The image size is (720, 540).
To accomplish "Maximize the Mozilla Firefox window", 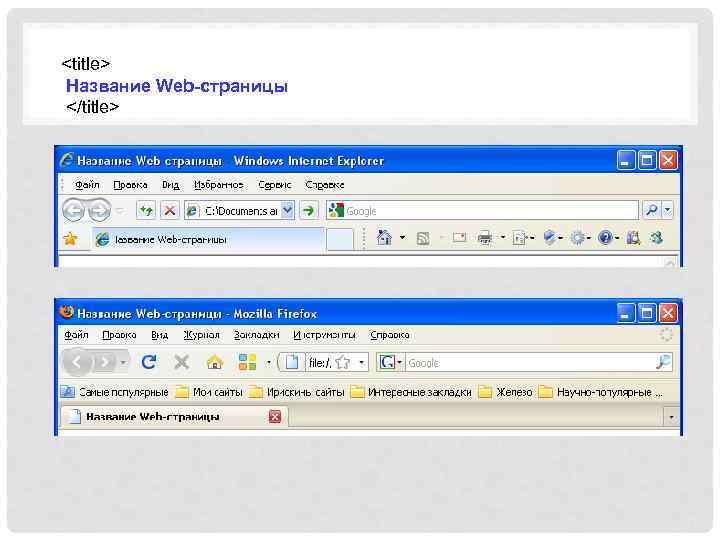I will pyautogui.click(x=647, y=313).
